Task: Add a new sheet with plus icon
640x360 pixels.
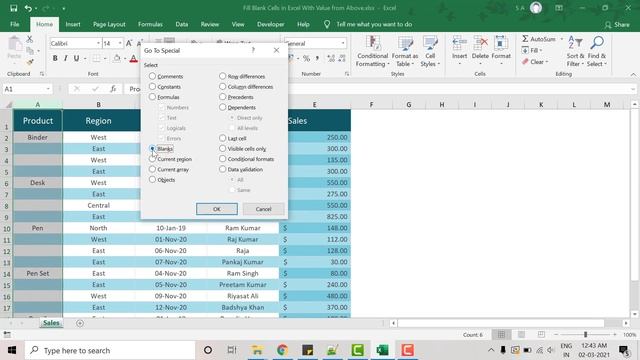Action: coord(80,323)
